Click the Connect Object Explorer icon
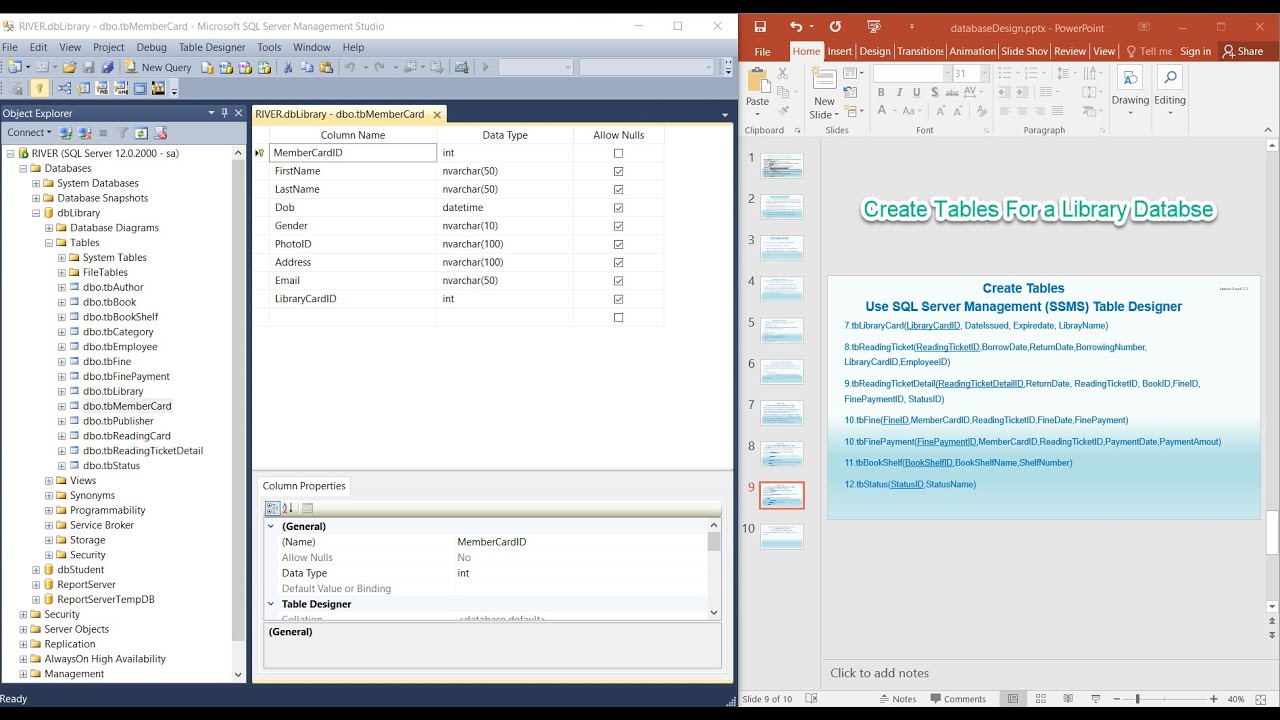 point(66,133)
